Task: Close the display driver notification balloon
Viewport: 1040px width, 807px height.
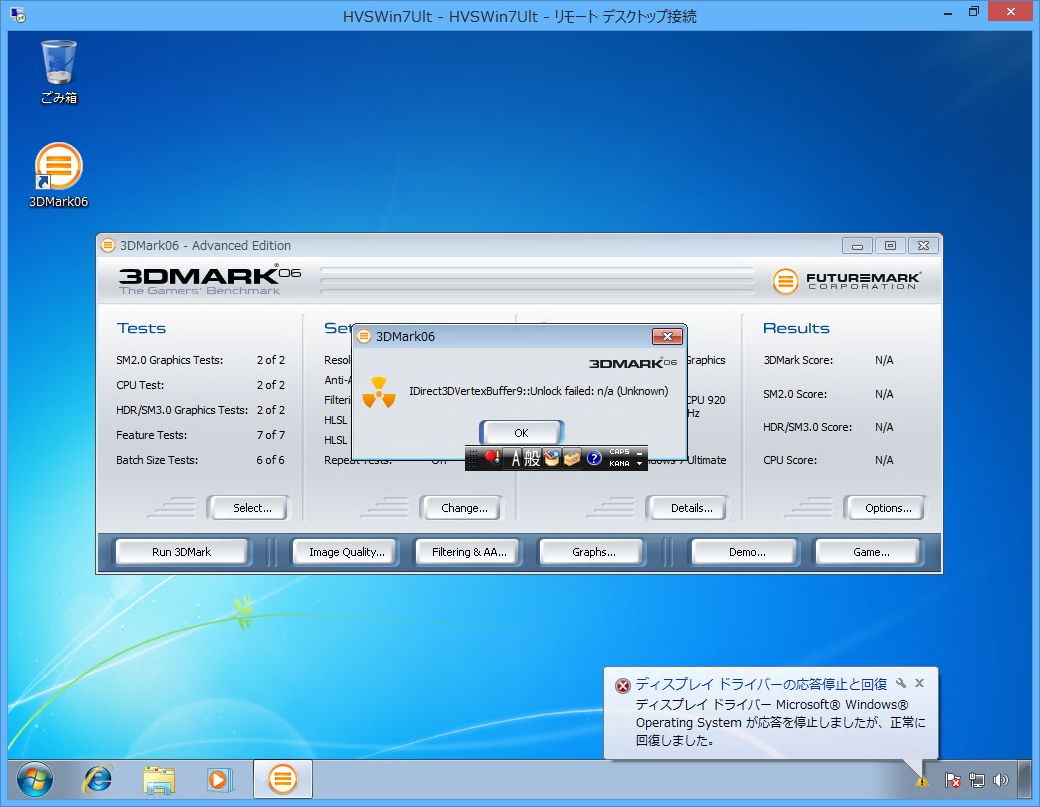Action: (x=919, y=683)
